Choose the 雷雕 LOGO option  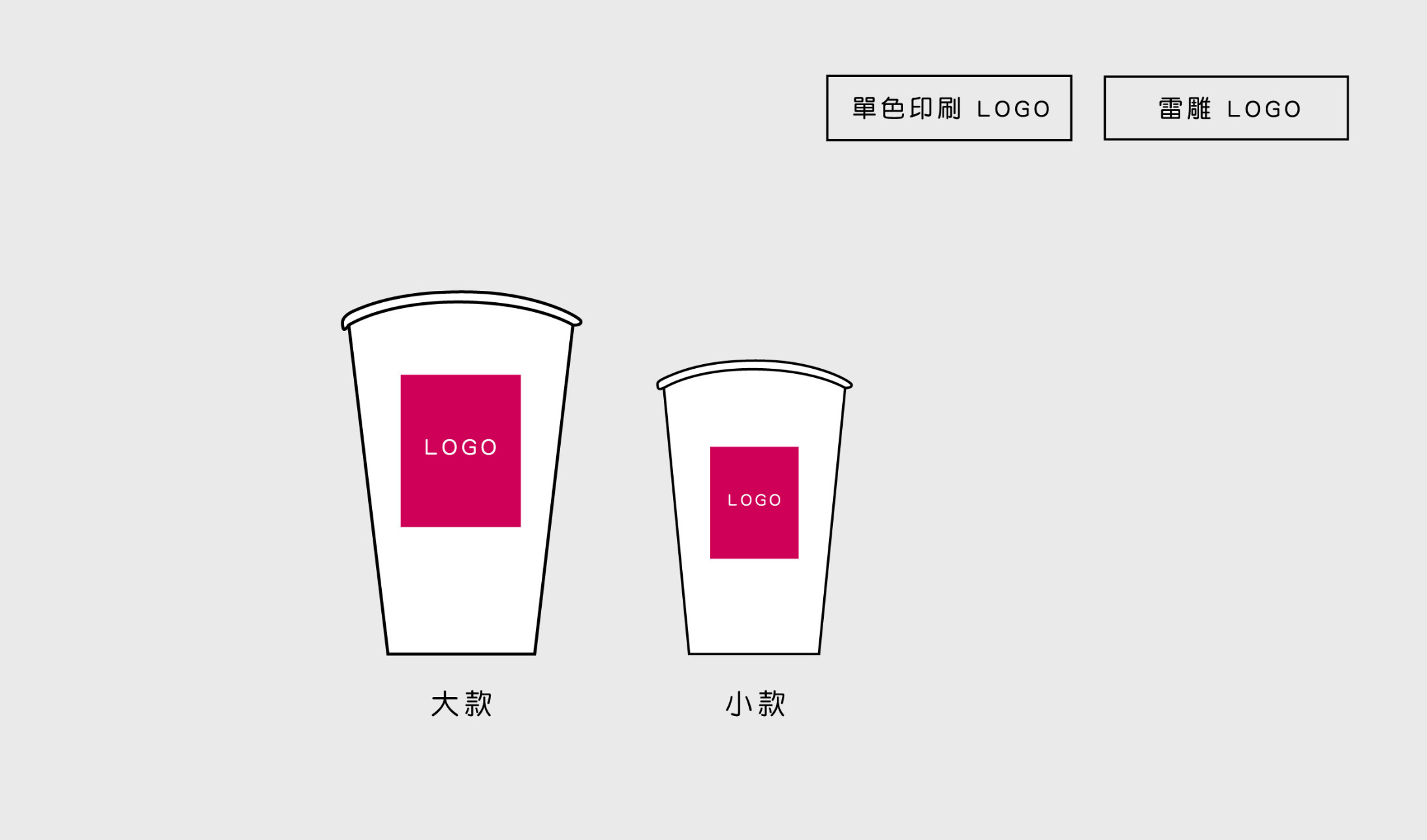pyautogui.click(x=1226, y=108)
